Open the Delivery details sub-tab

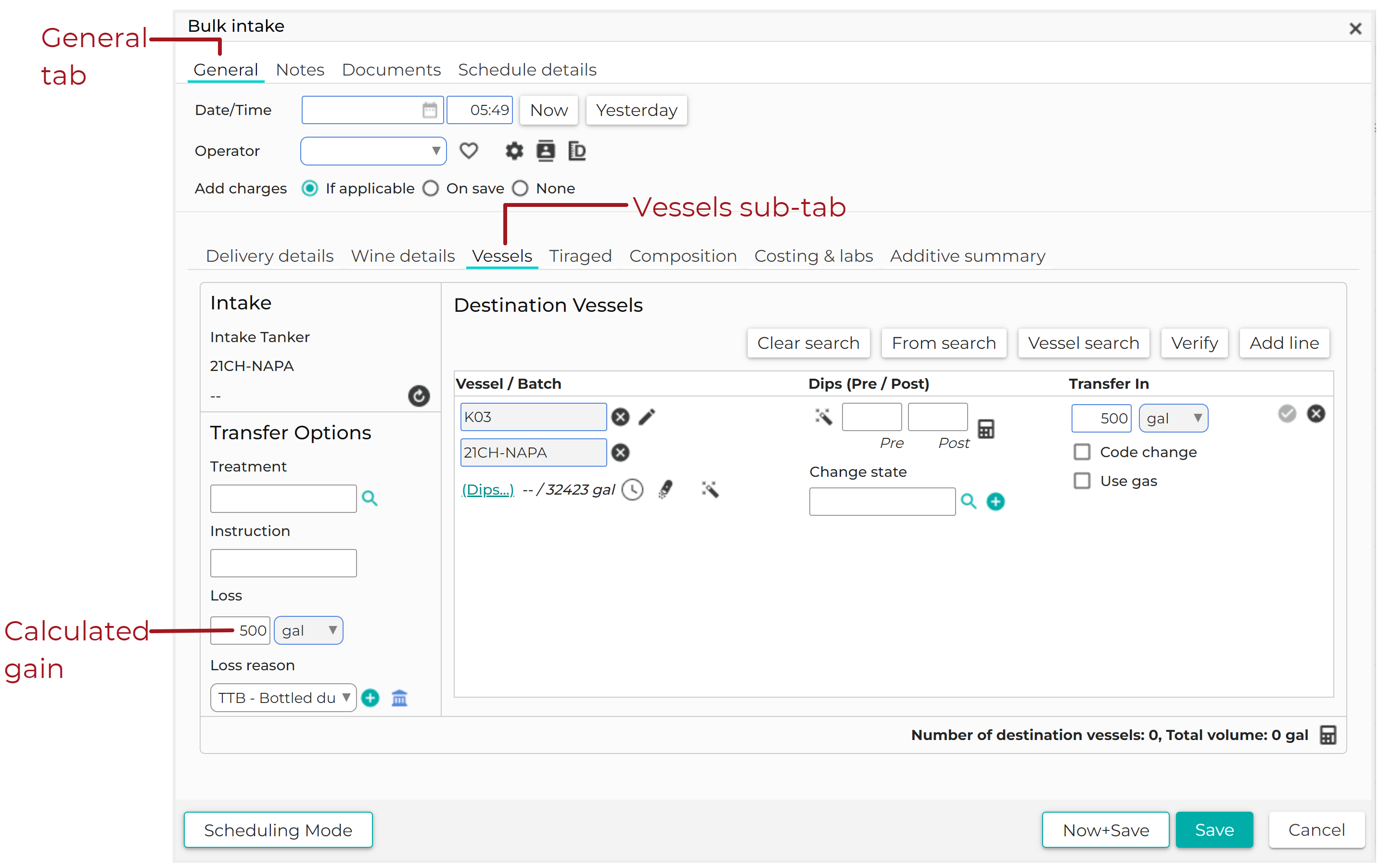click(270, 256)
